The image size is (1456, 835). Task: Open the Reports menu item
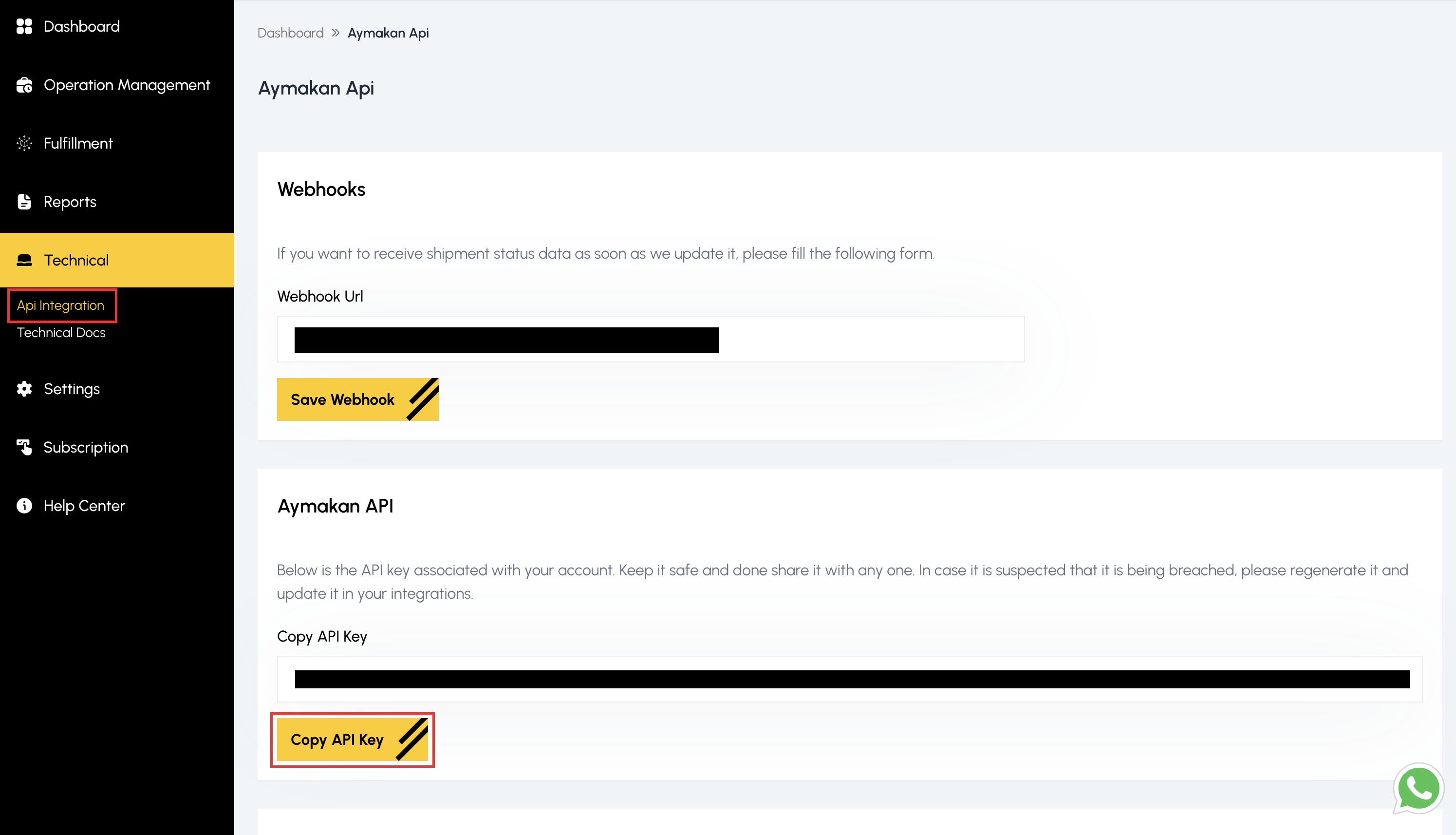70,202
